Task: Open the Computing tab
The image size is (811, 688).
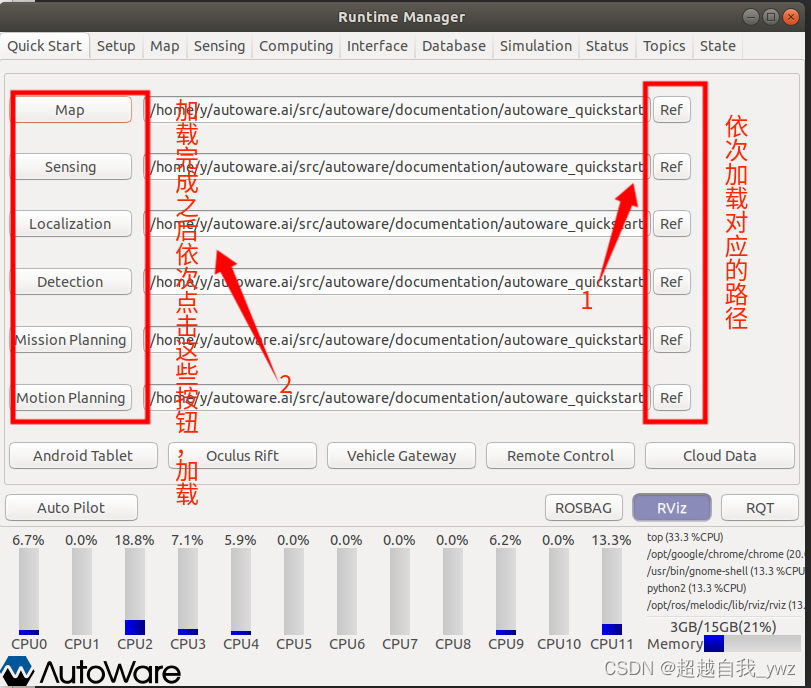Action: click(296, 46)
